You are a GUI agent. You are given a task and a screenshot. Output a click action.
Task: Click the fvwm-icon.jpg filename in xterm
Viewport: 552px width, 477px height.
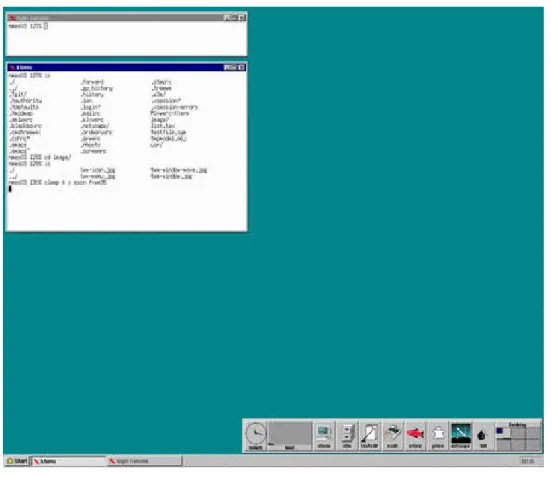click(x=98, y=170)
